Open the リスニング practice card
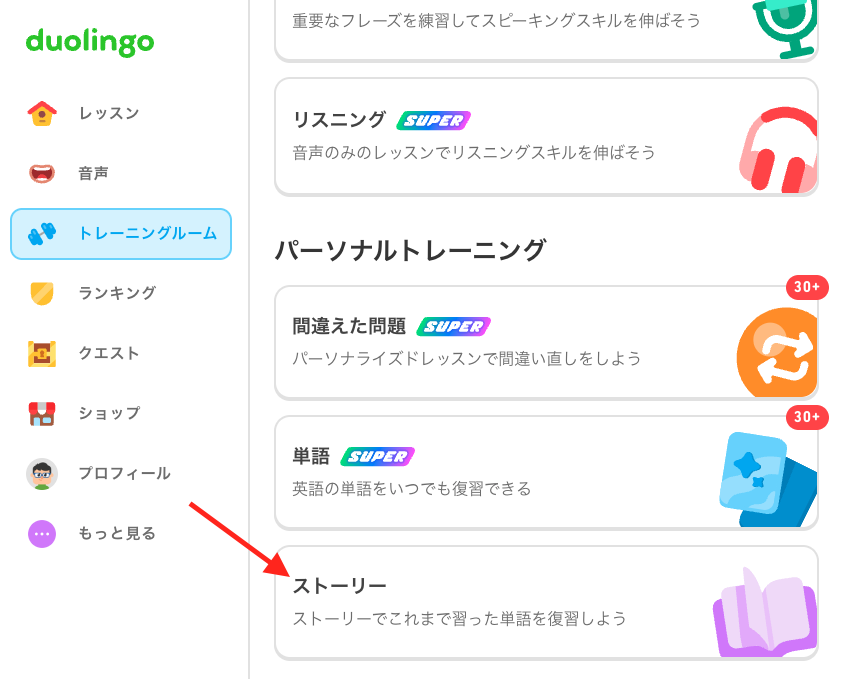Image resolution: width=849 pixels, height=679 pixels. tap(546, 136)
